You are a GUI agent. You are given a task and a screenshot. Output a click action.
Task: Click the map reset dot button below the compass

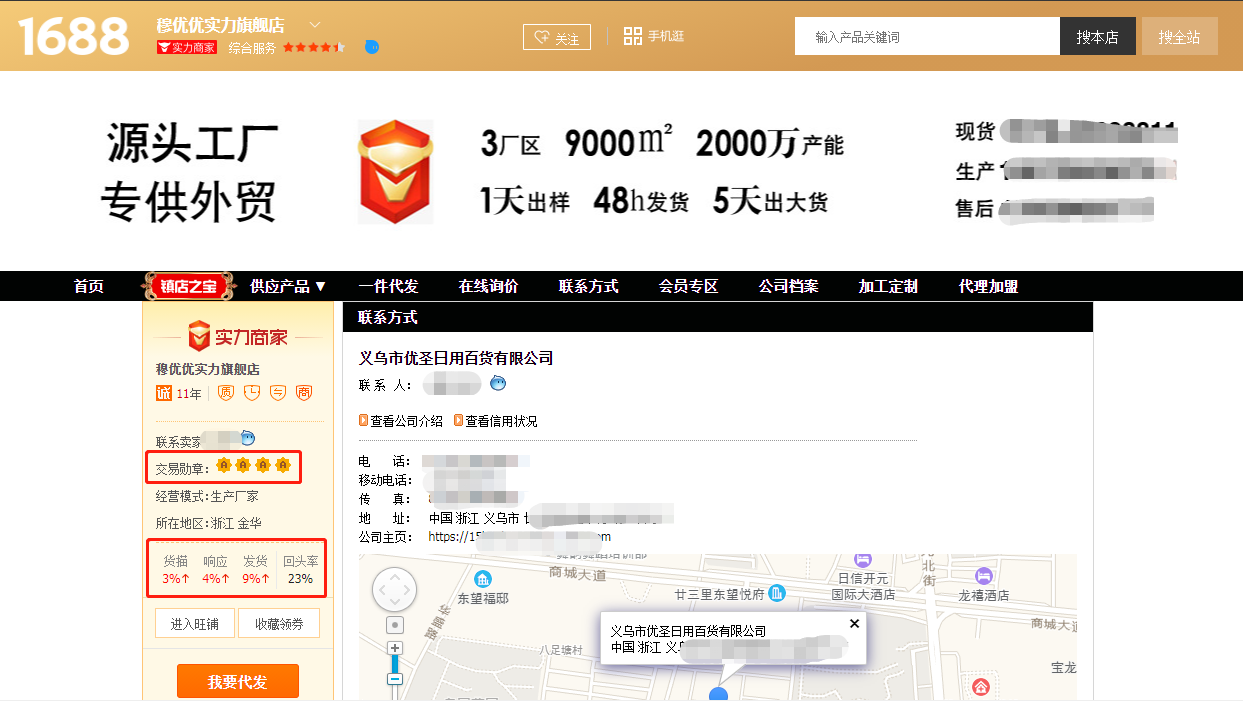tap(395, 626)
